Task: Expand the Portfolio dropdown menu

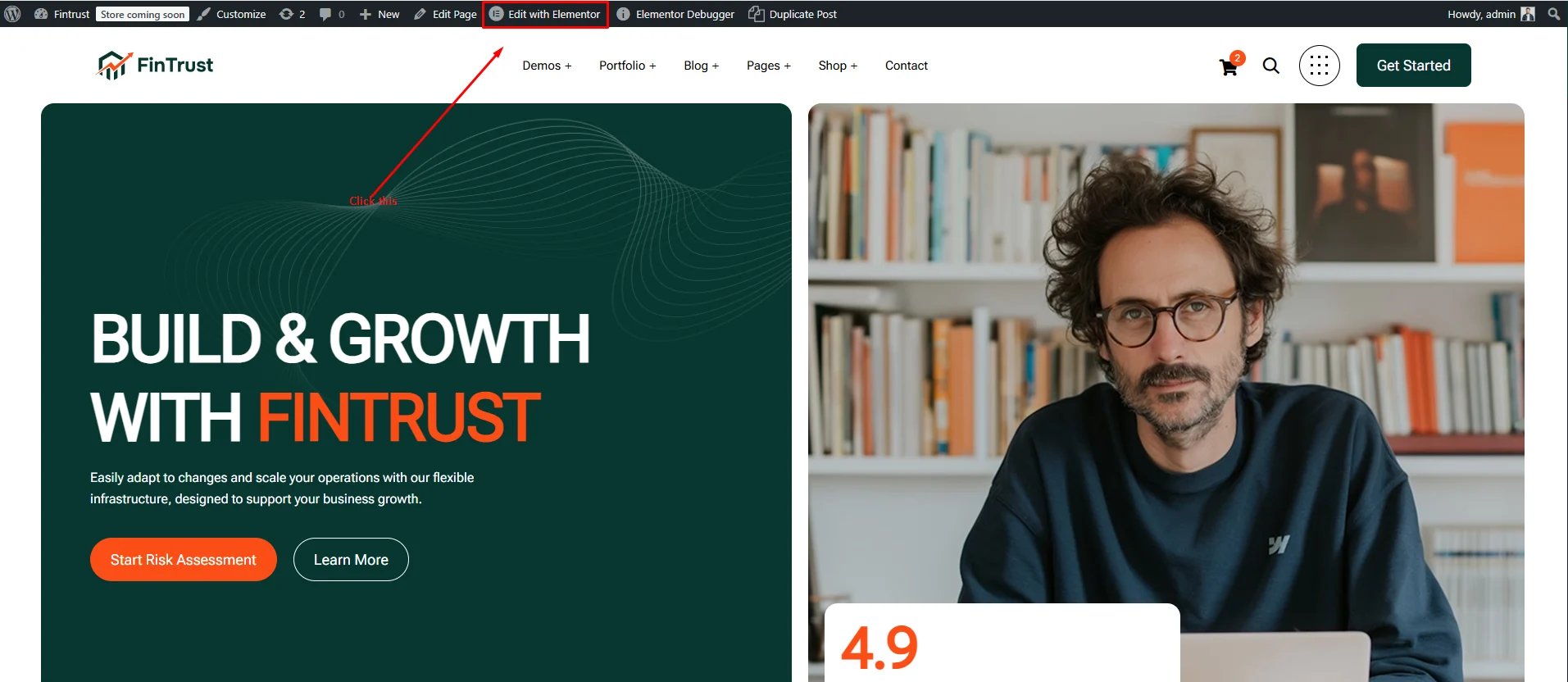Action: (627, 66)
